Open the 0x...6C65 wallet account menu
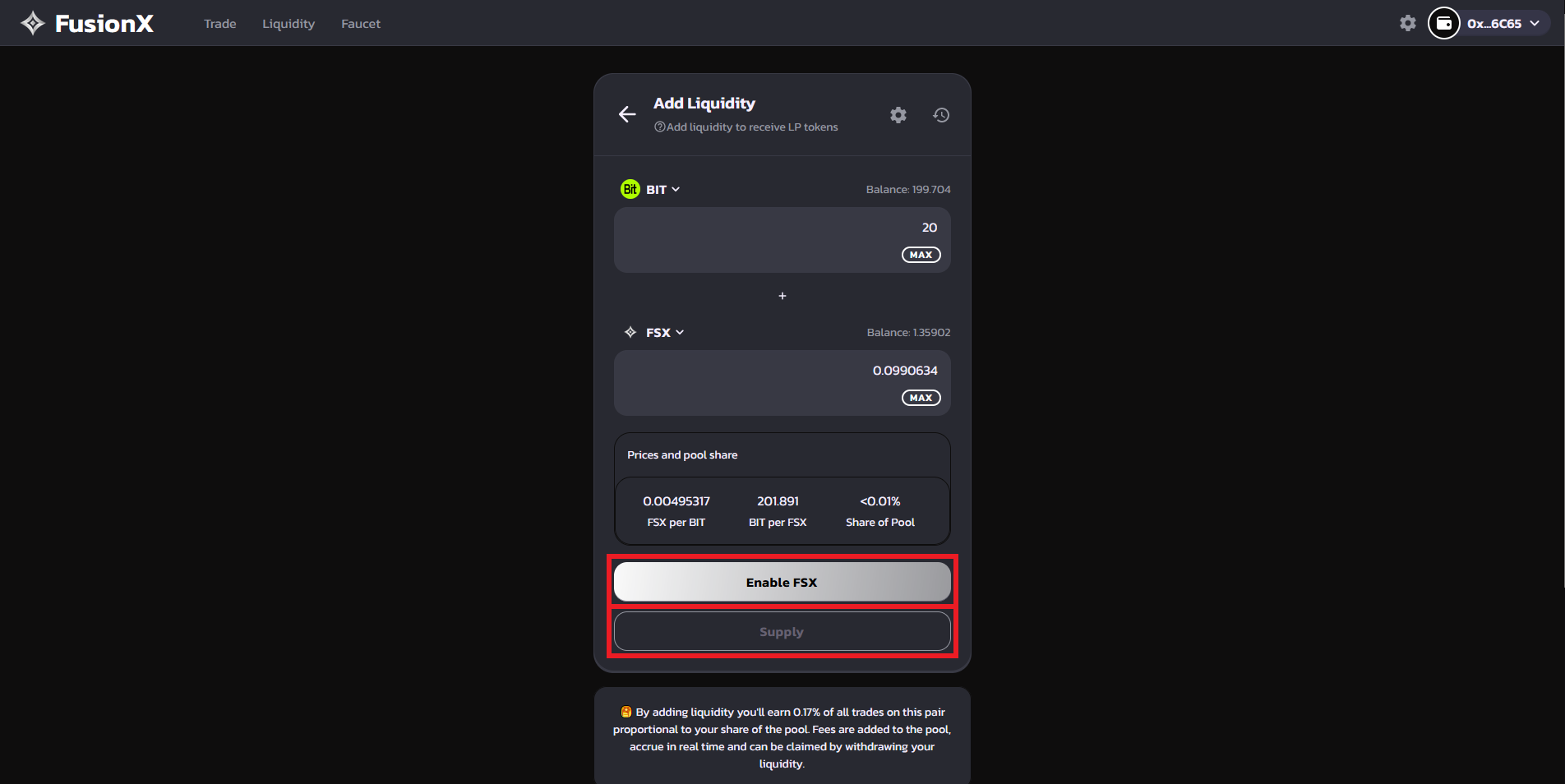Viewport: 1565px width, 784px height. 1502,23
